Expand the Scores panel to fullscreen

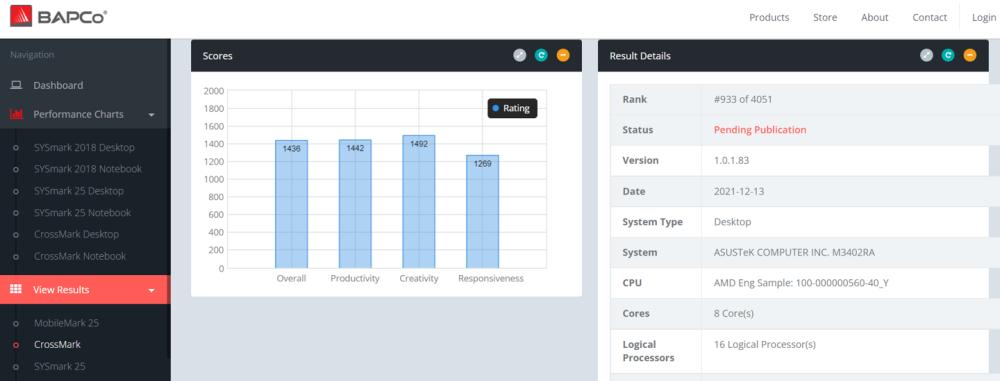click(x=520, y=56)
